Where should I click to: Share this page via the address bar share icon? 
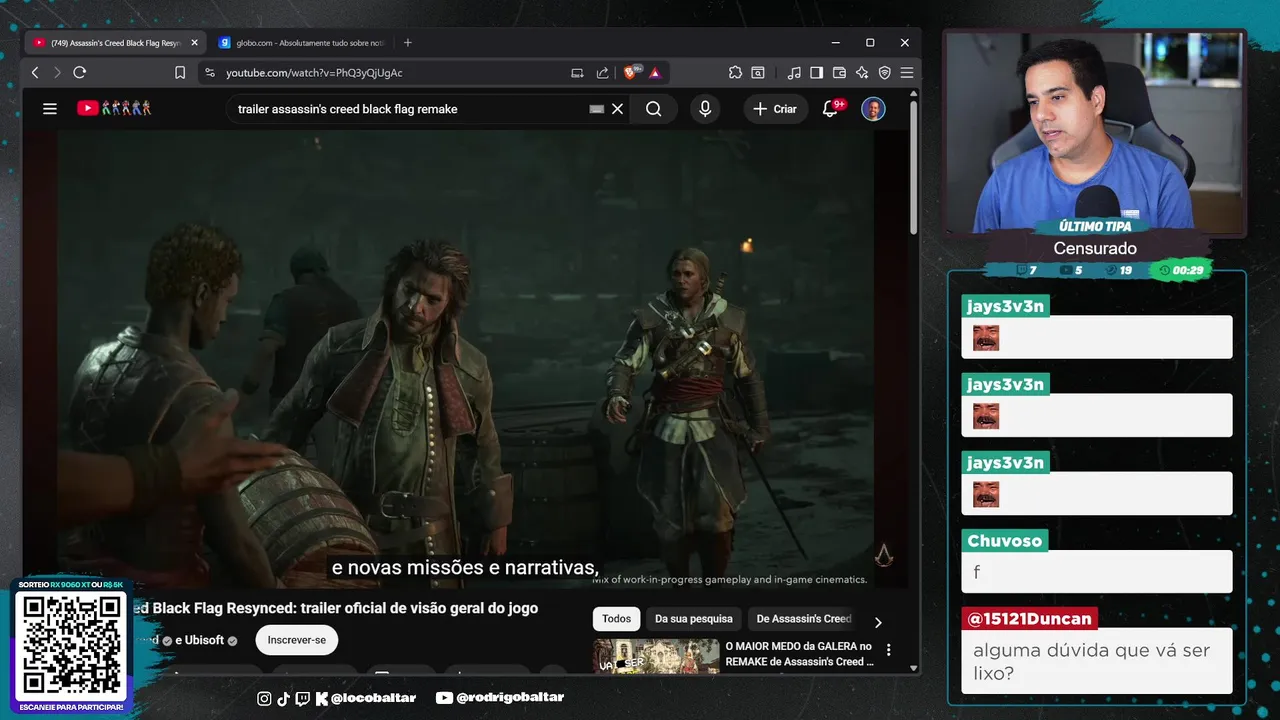602,72
